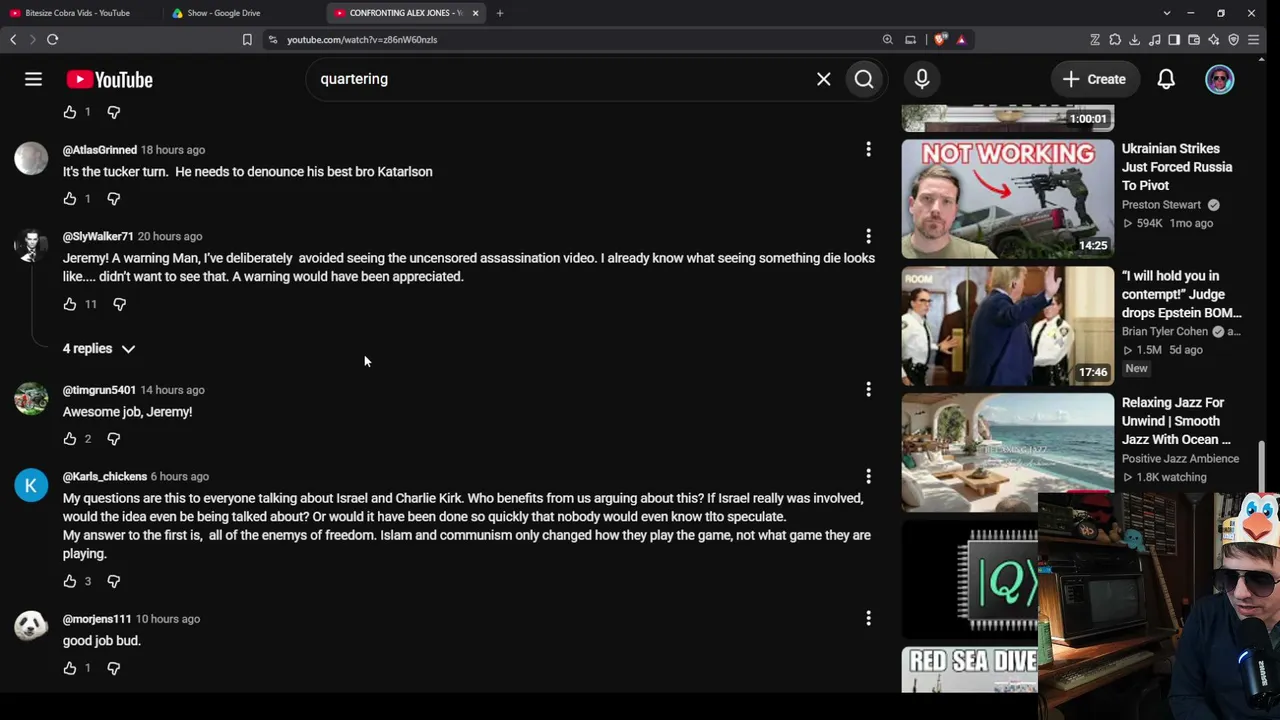Dislike the comment by @morjens111

pyautogui.click(x=113, y=668)
